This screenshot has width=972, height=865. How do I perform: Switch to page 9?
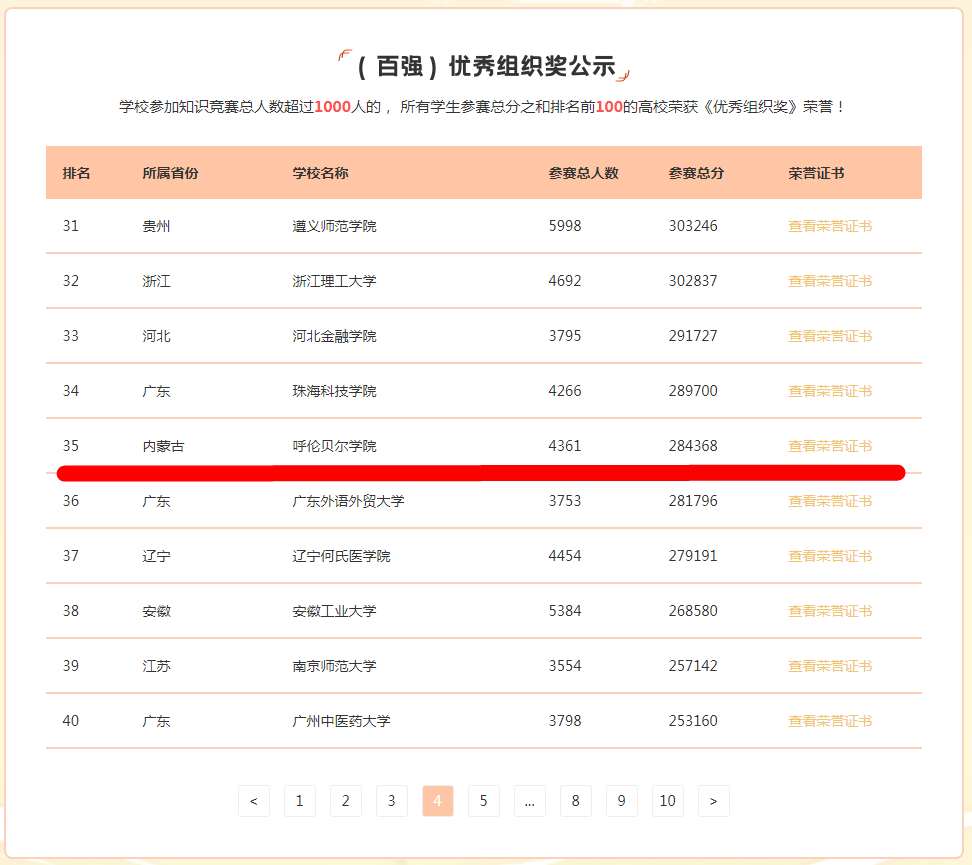point(622,801)
